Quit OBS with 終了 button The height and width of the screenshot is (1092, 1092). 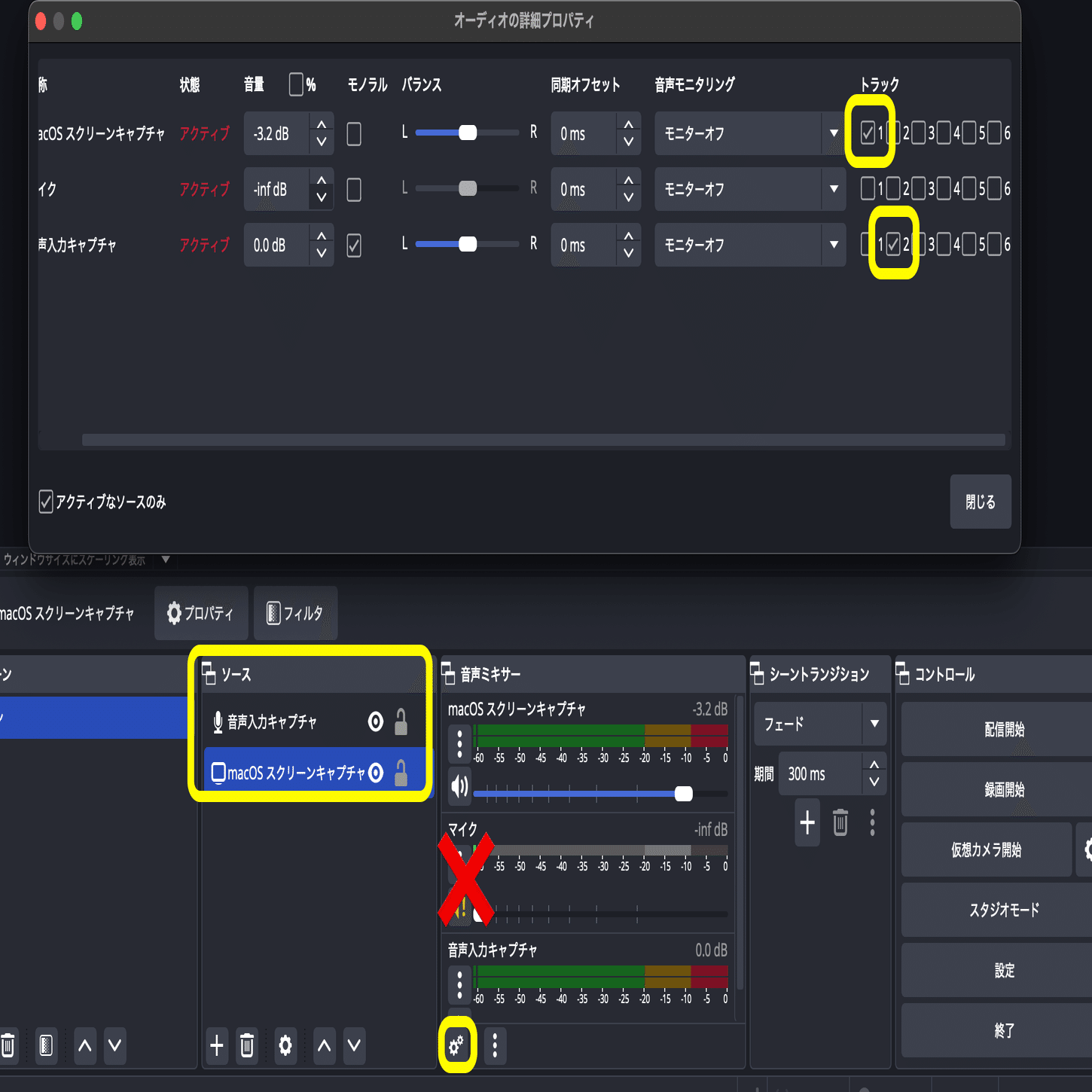point(1004,1030)
